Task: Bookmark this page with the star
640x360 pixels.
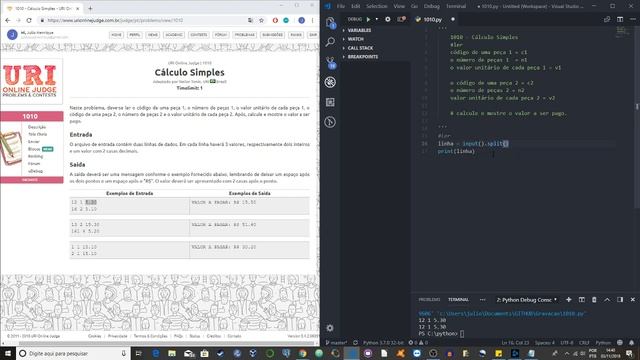Action: point(262,20)
